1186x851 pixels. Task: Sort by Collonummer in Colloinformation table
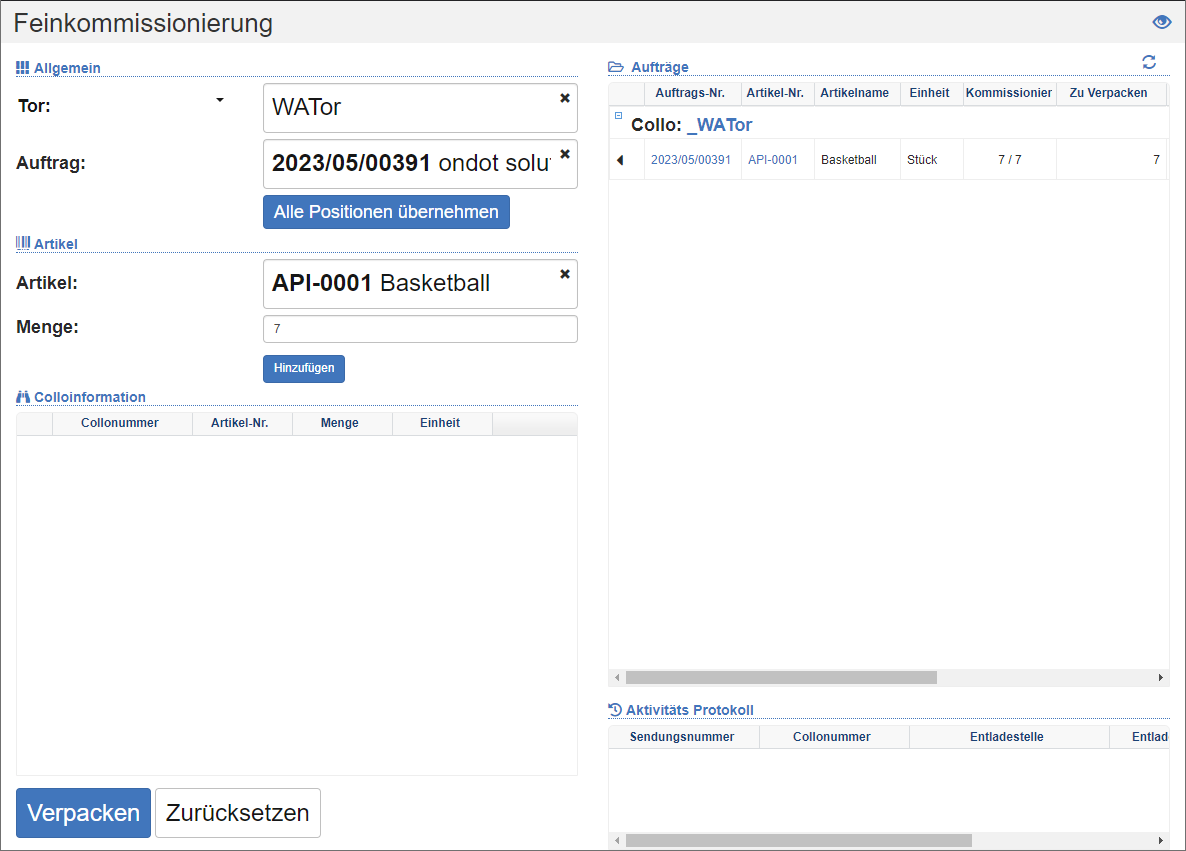[x=120, y=423]
